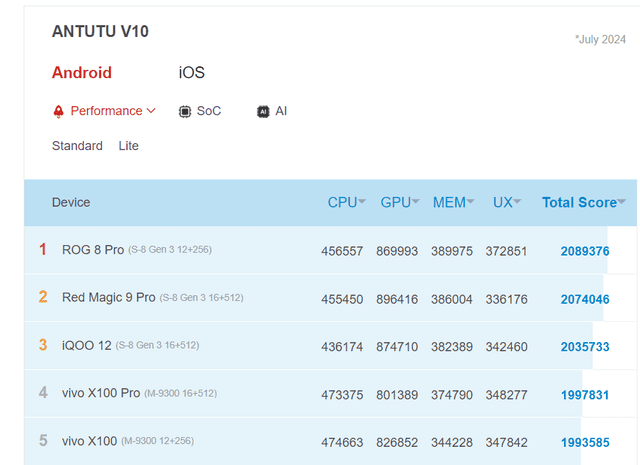
Task: Click the SoC chip icon
Action: 185,111
